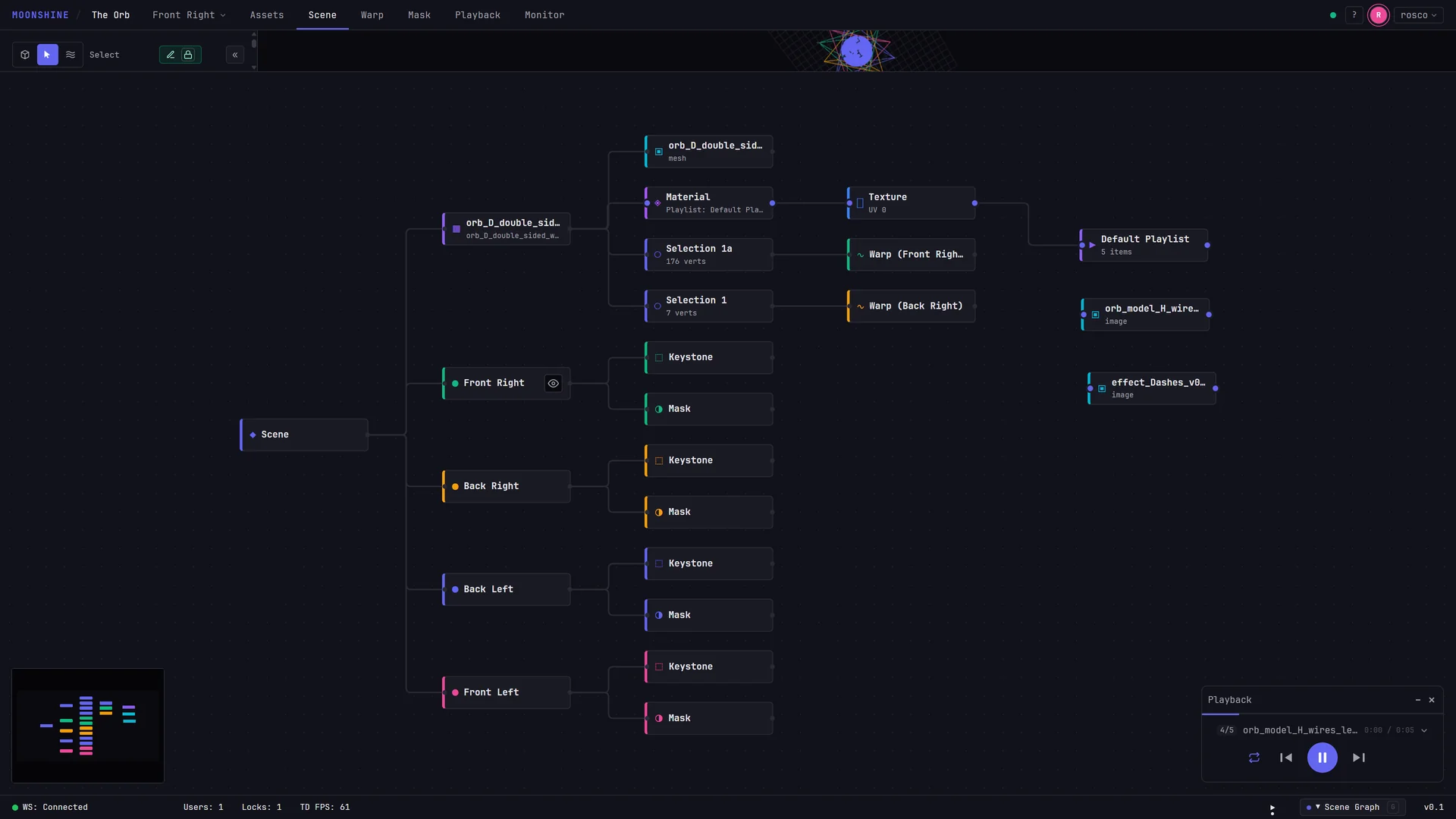Viewport: 1456px width, 819px height.
Task: Open the Front Right projector dropdown
Action: coord(189,15)
